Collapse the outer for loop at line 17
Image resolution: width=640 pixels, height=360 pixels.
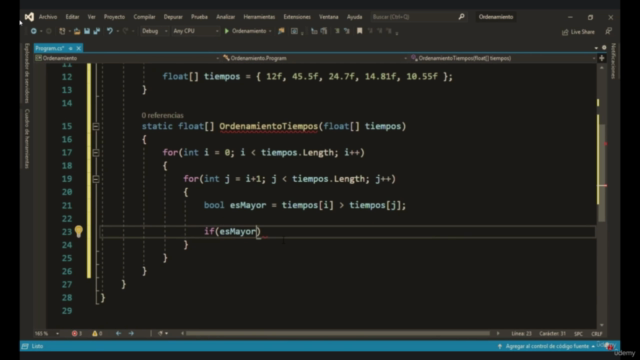click(x=96, y=153)
